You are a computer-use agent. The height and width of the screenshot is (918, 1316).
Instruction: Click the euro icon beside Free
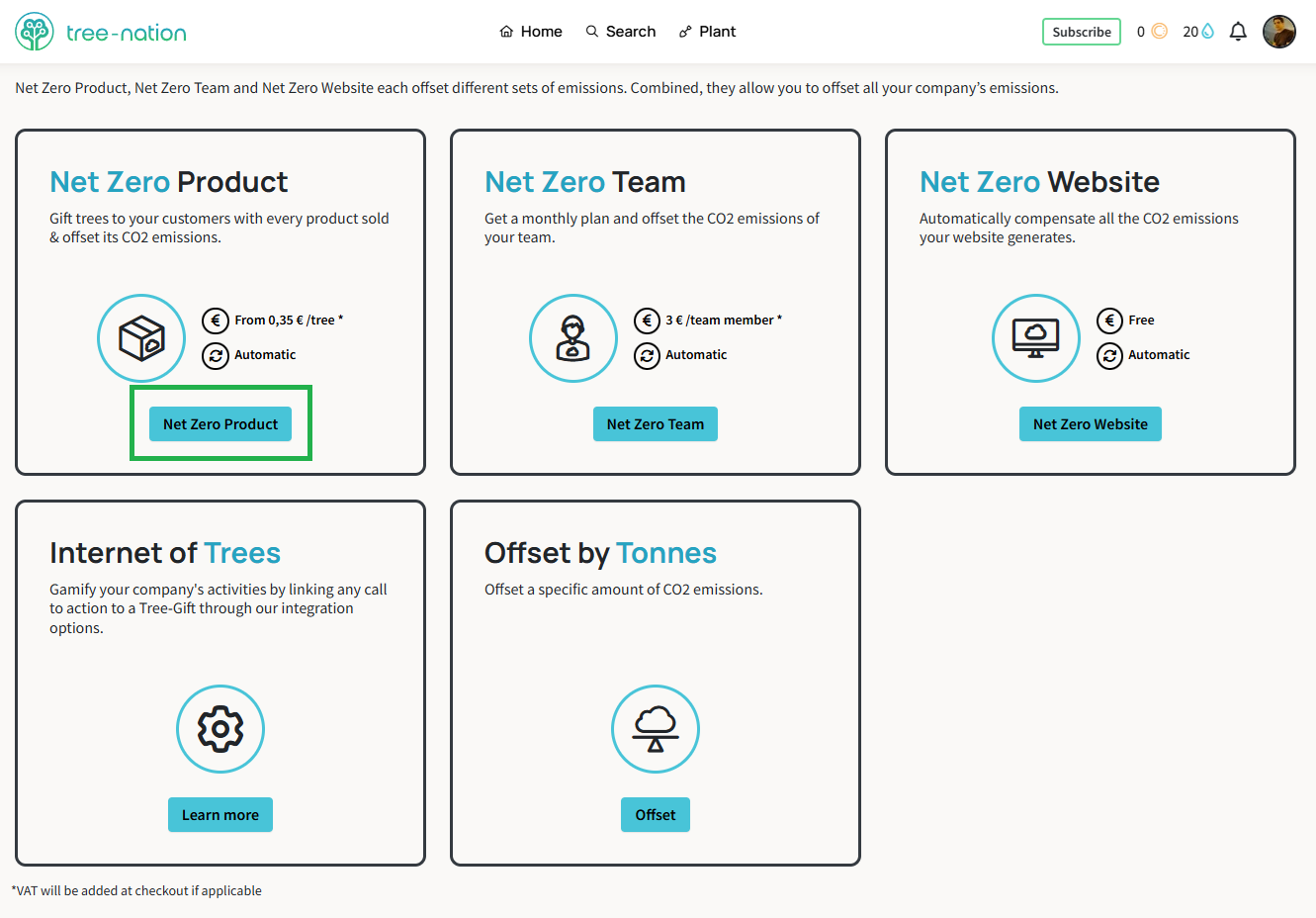1109,321
